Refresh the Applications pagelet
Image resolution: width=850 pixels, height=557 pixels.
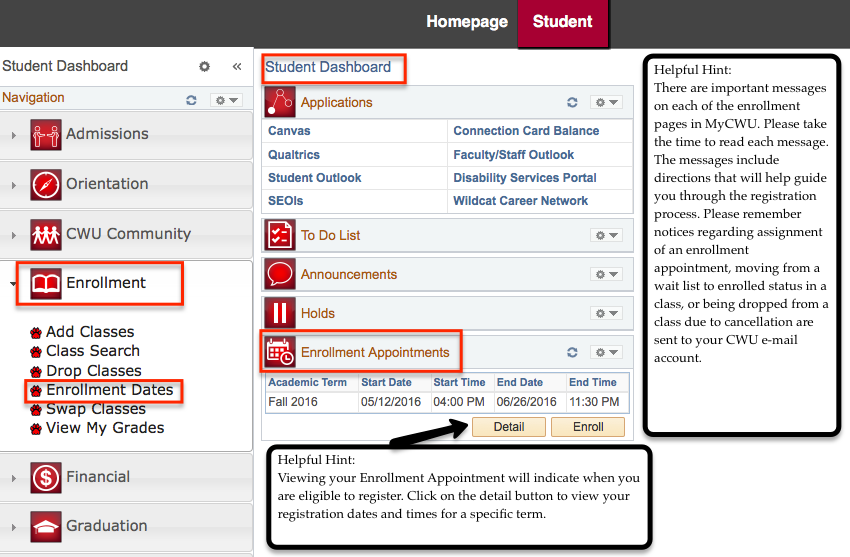(x=572, y=102)
